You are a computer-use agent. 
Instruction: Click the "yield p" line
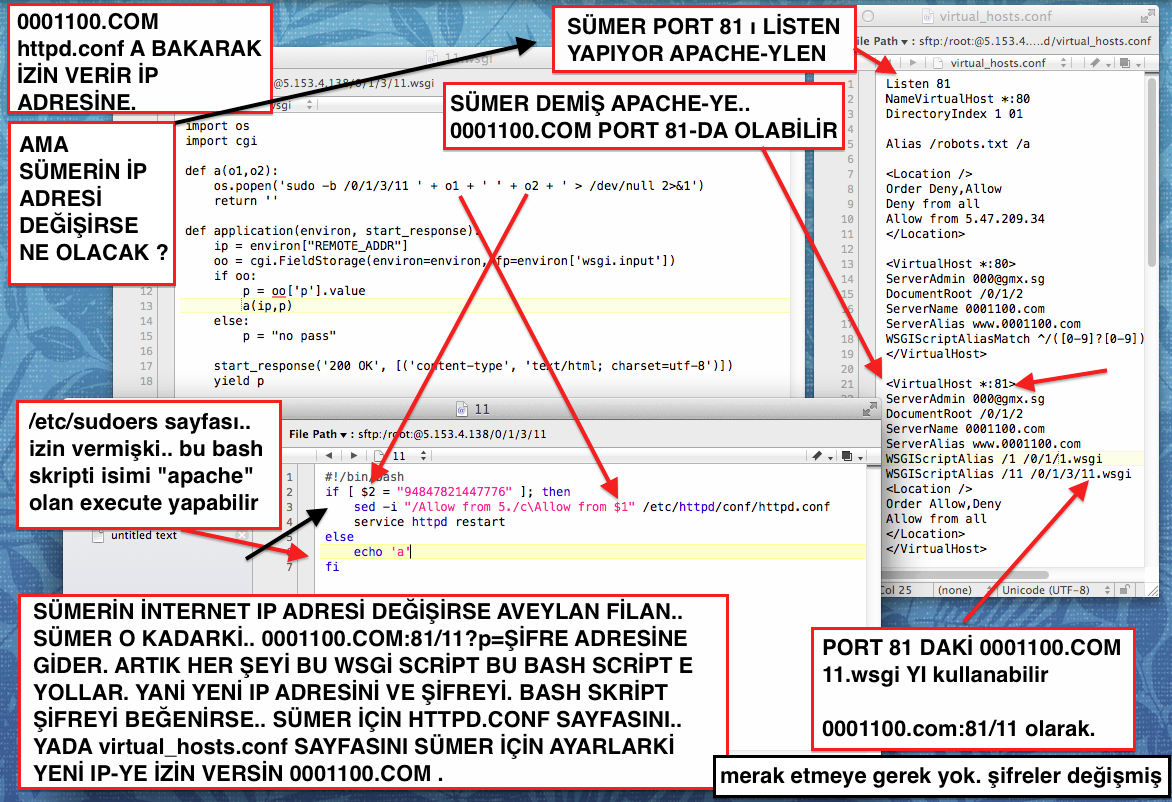[x=239, y=380]
